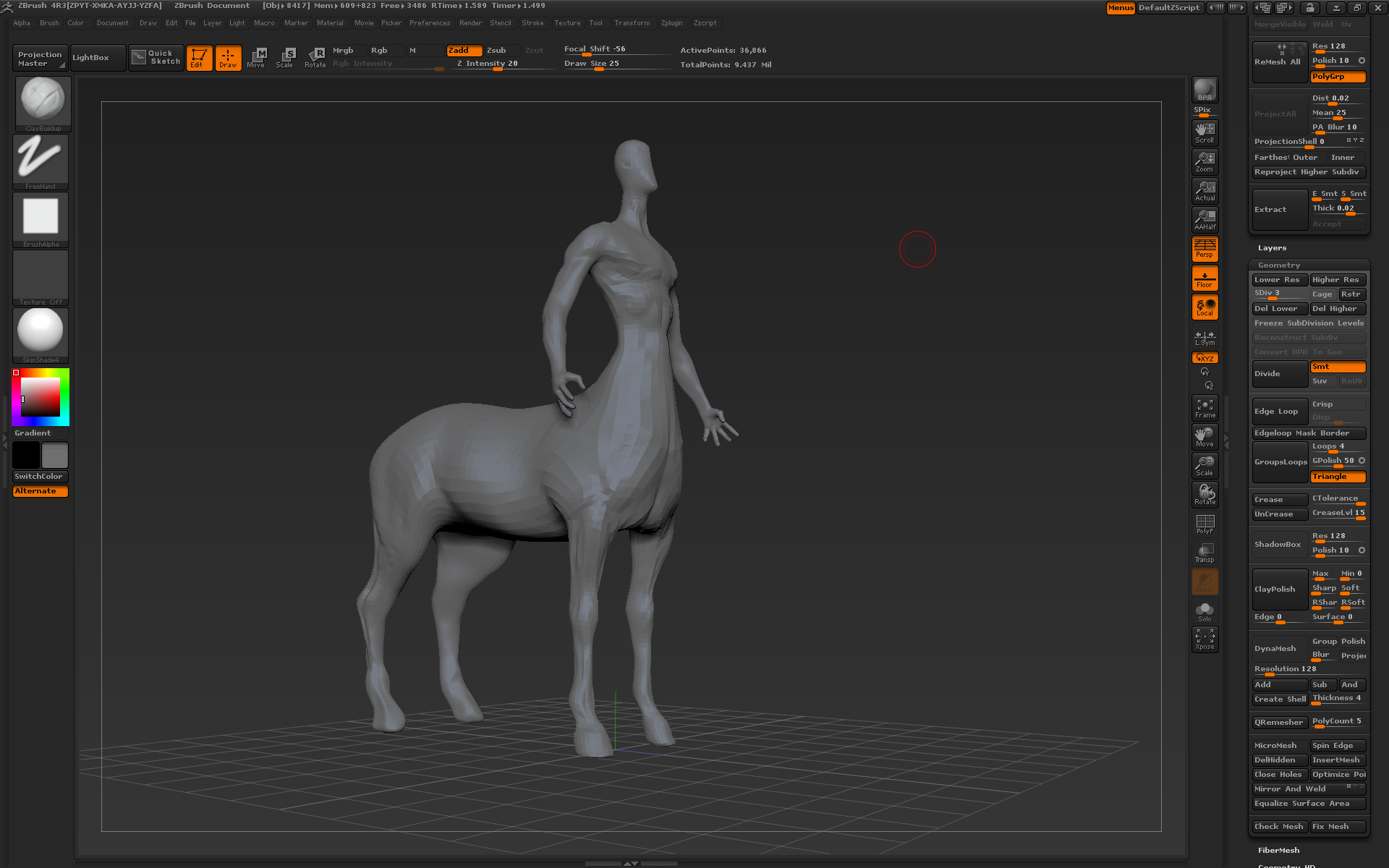Turn off Smt smoothing option
Image resolution: width=1389 pixels, height=868 pixels.
(1338, 367)
